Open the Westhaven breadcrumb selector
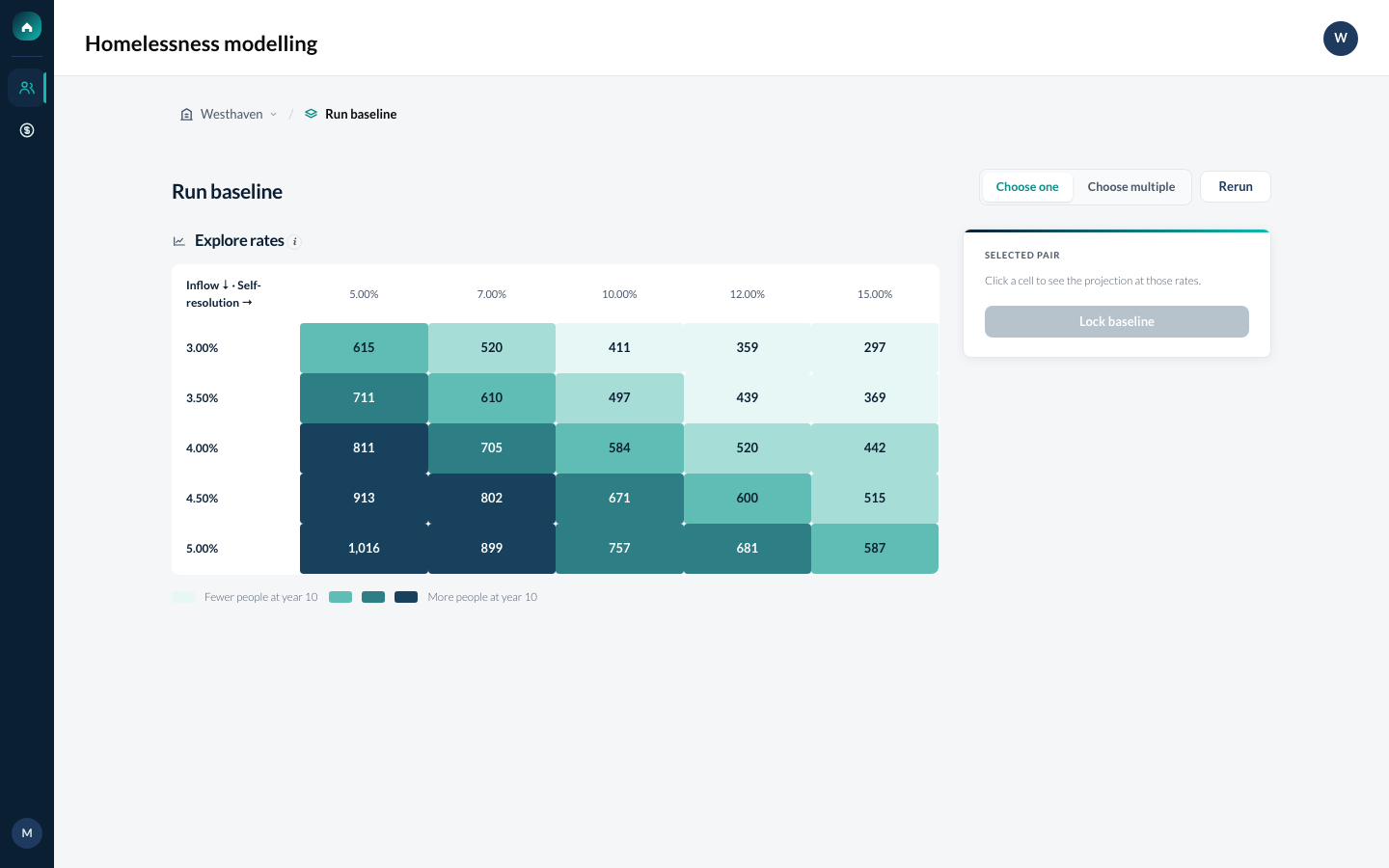1389x868 pixels. (x=230, y=114)
